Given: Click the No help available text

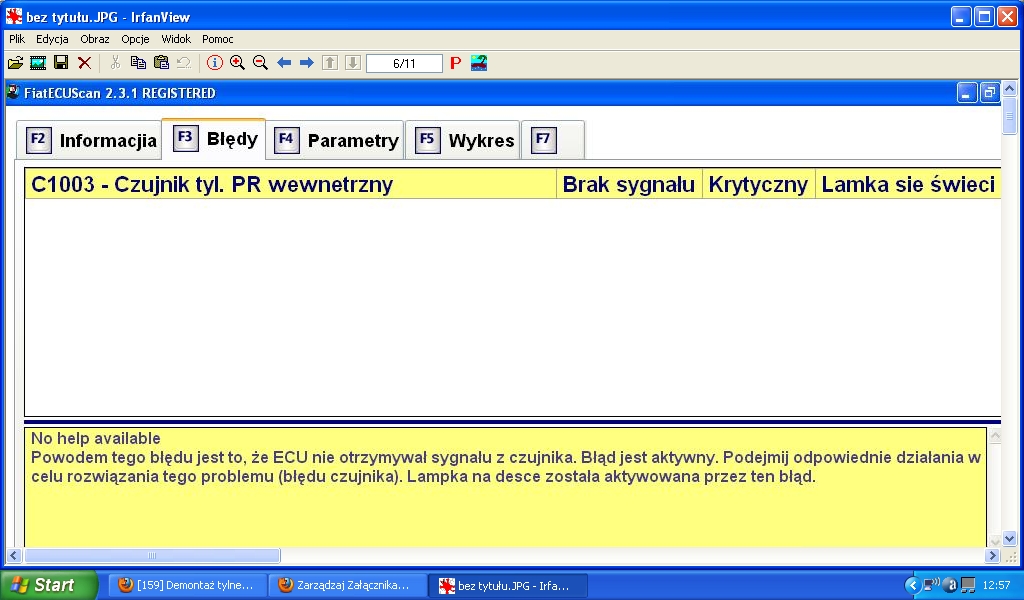Looking at the screenshot, I should (95, 438).
